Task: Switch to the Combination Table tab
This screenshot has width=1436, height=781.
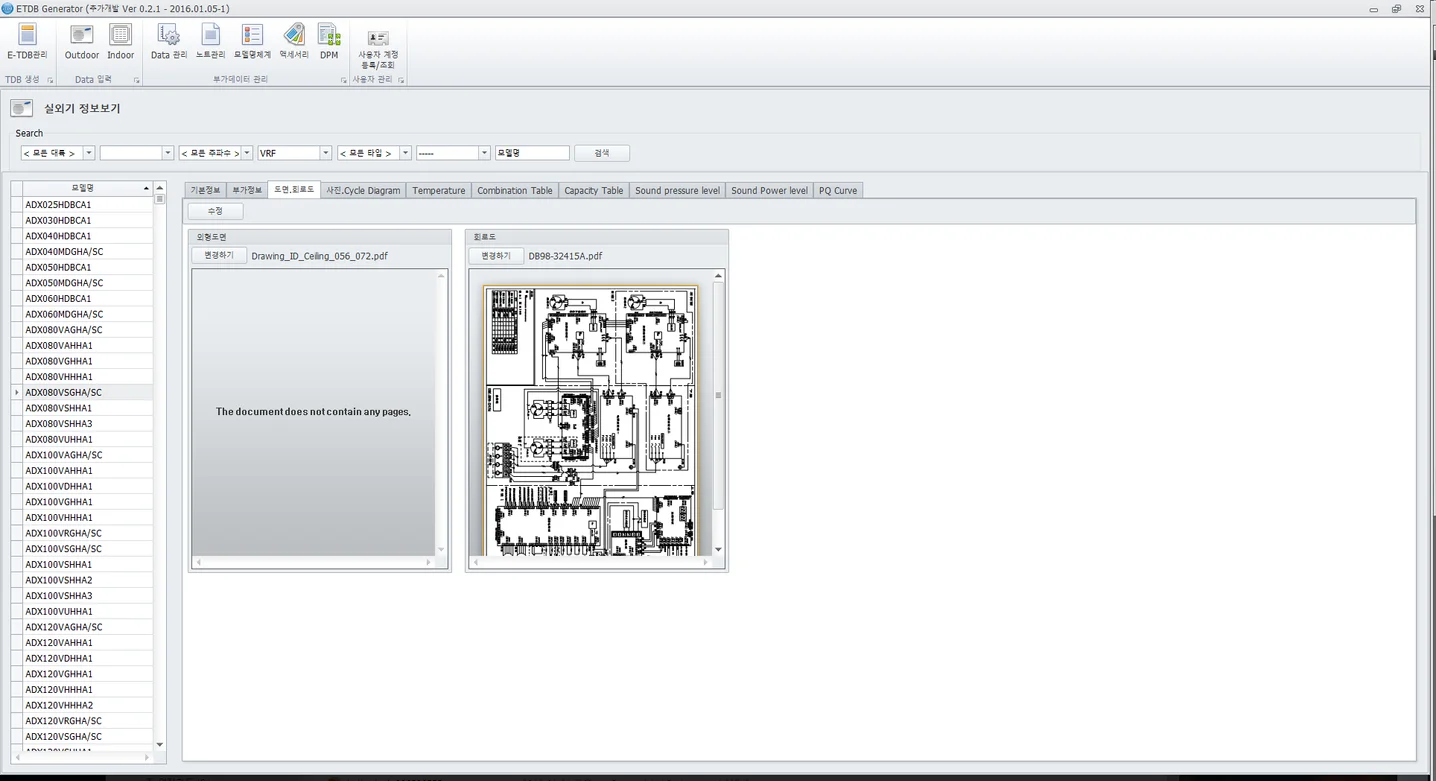Action: pos(514,190)
